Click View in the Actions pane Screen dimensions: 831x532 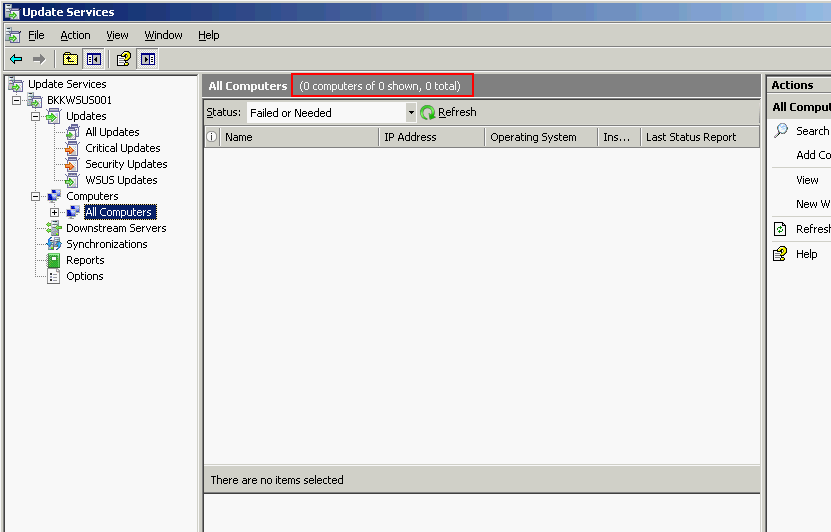coord(807,180)
